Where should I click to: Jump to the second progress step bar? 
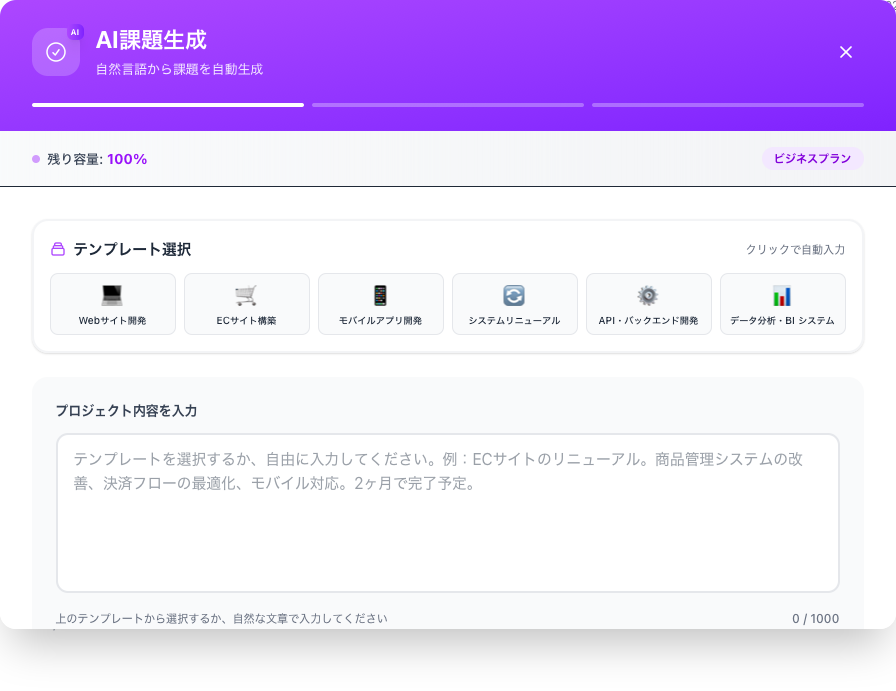(x=448, y=104)
